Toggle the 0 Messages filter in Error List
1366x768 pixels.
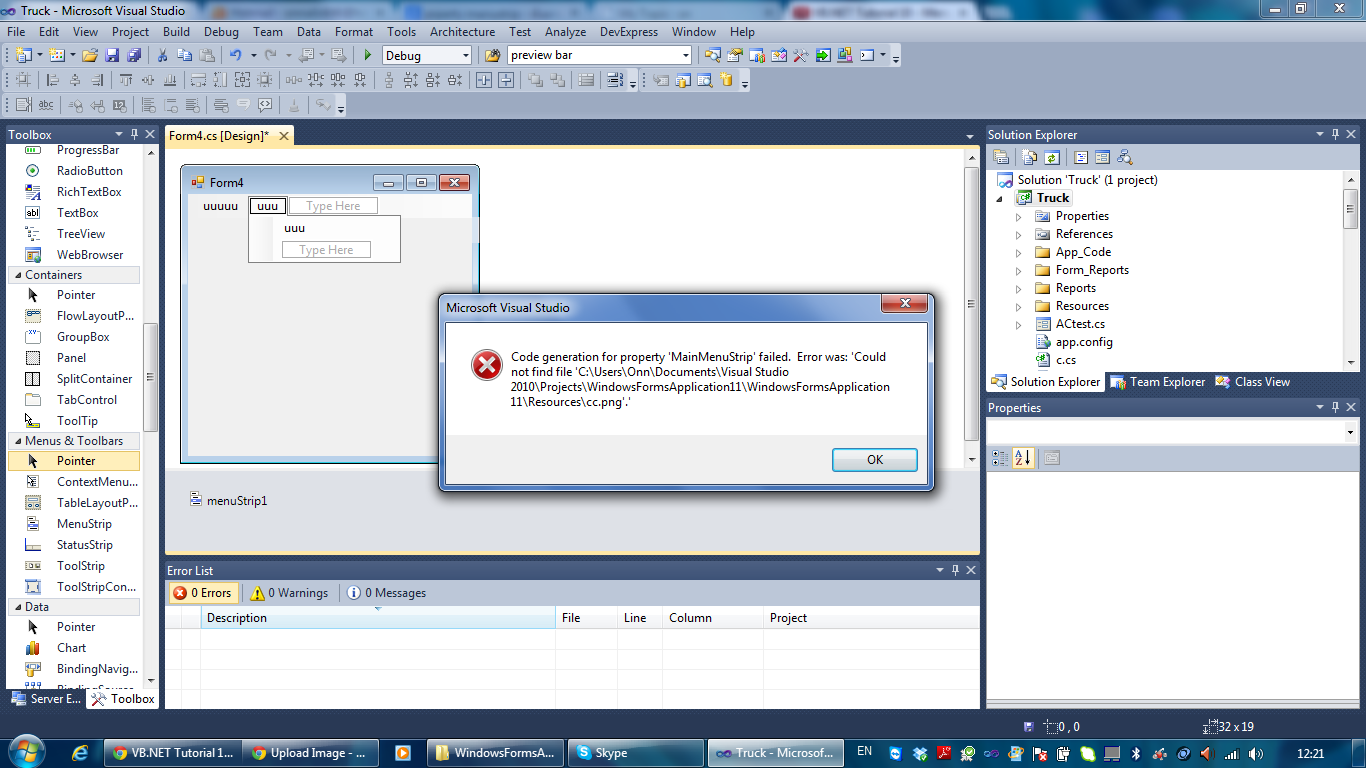tap(387, 593)
